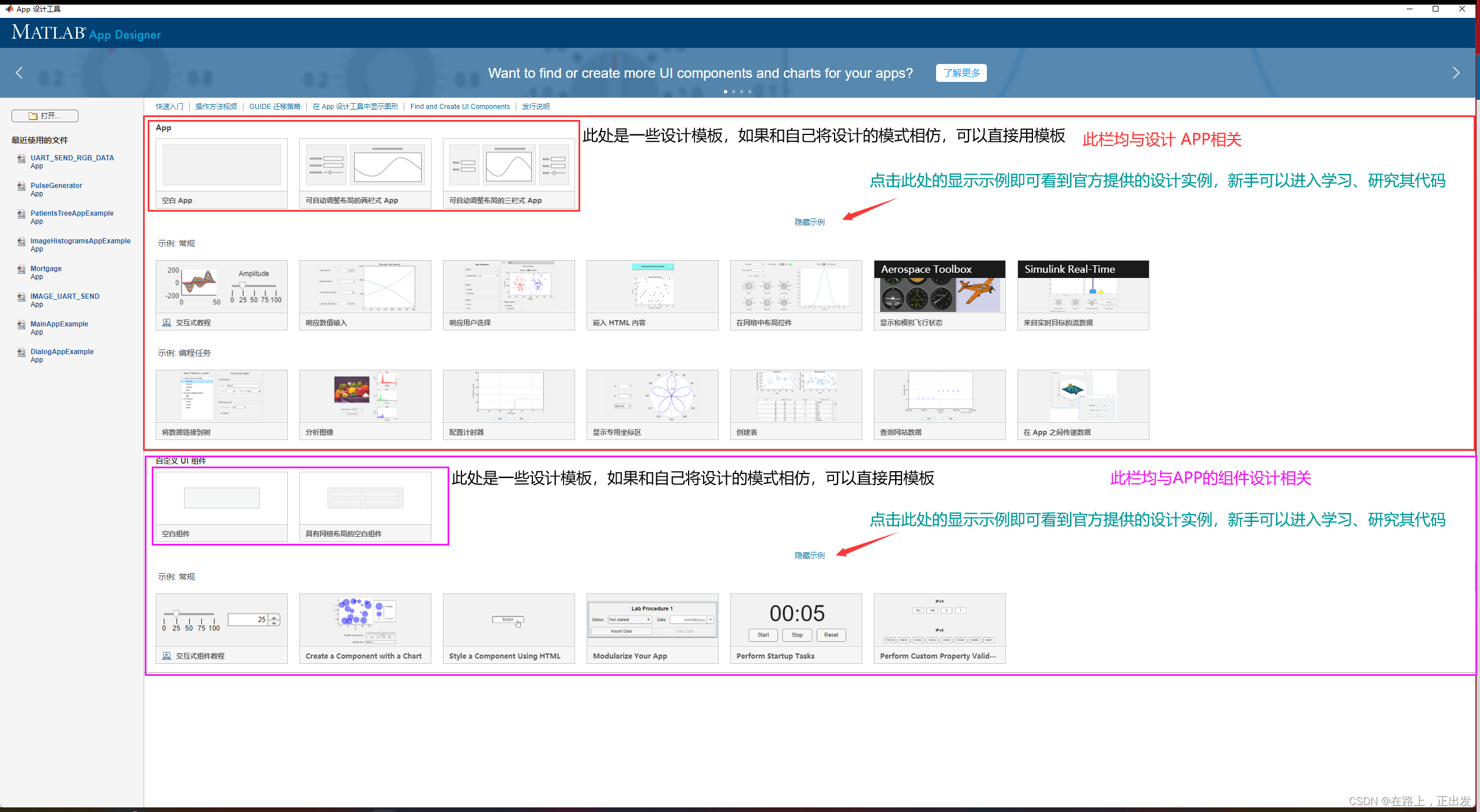
Task: Click first banner carousel indicator dot
Action: coord(726,92)
